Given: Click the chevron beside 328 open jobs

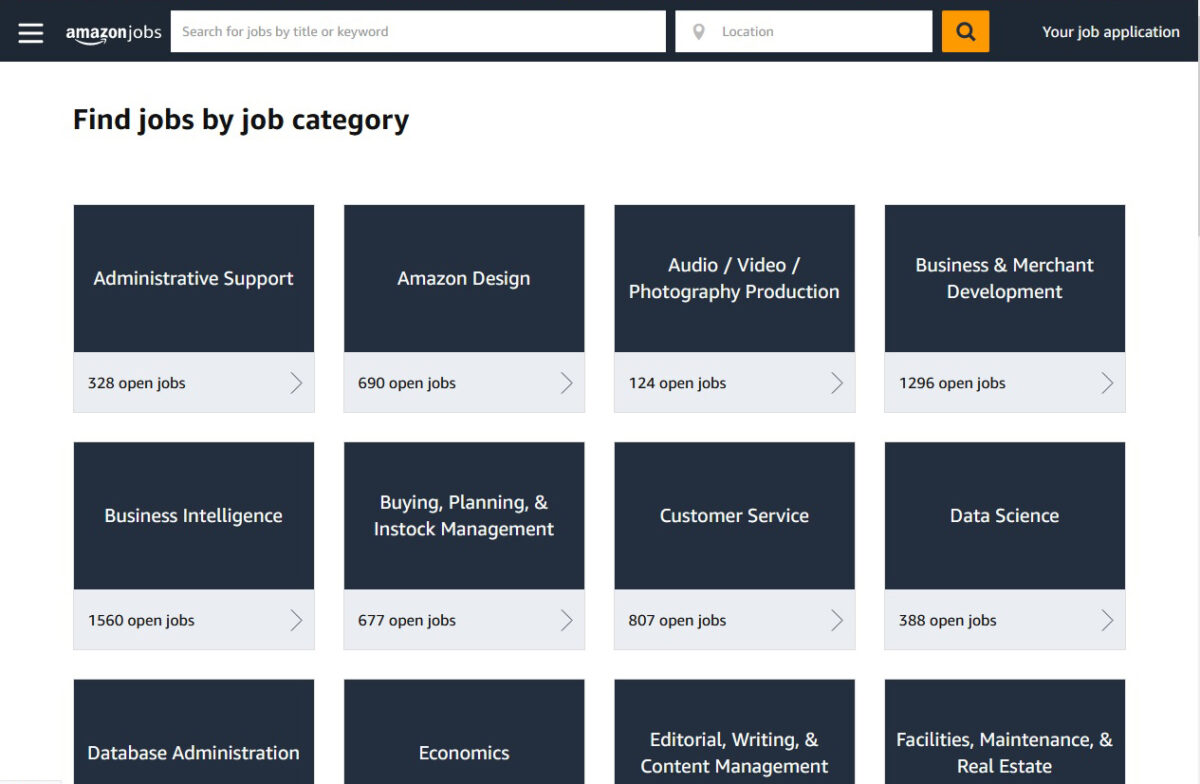Looking at the screenshot, I should click(296, 383).
